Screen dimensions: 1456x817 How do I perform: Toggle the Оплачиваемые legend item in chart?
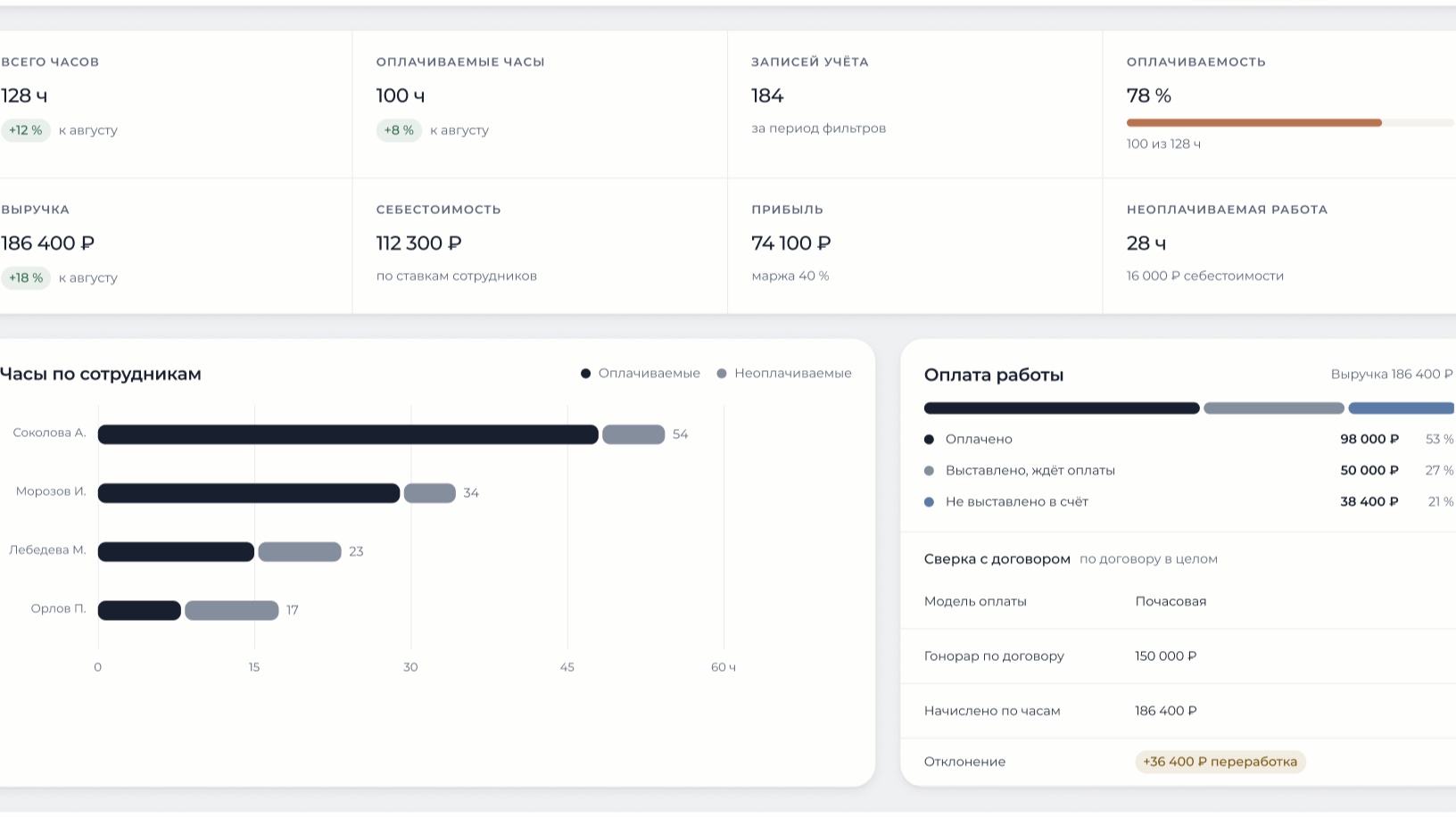click(x=641, y=374)
